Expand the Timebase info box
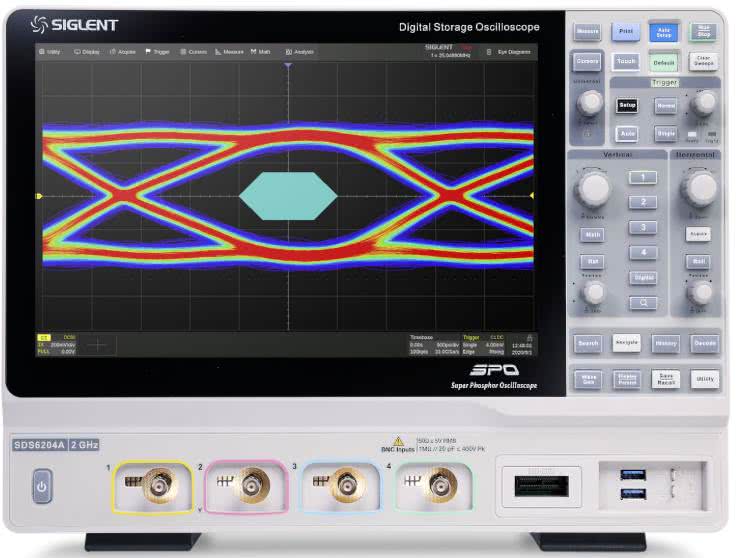 (434, 345)
